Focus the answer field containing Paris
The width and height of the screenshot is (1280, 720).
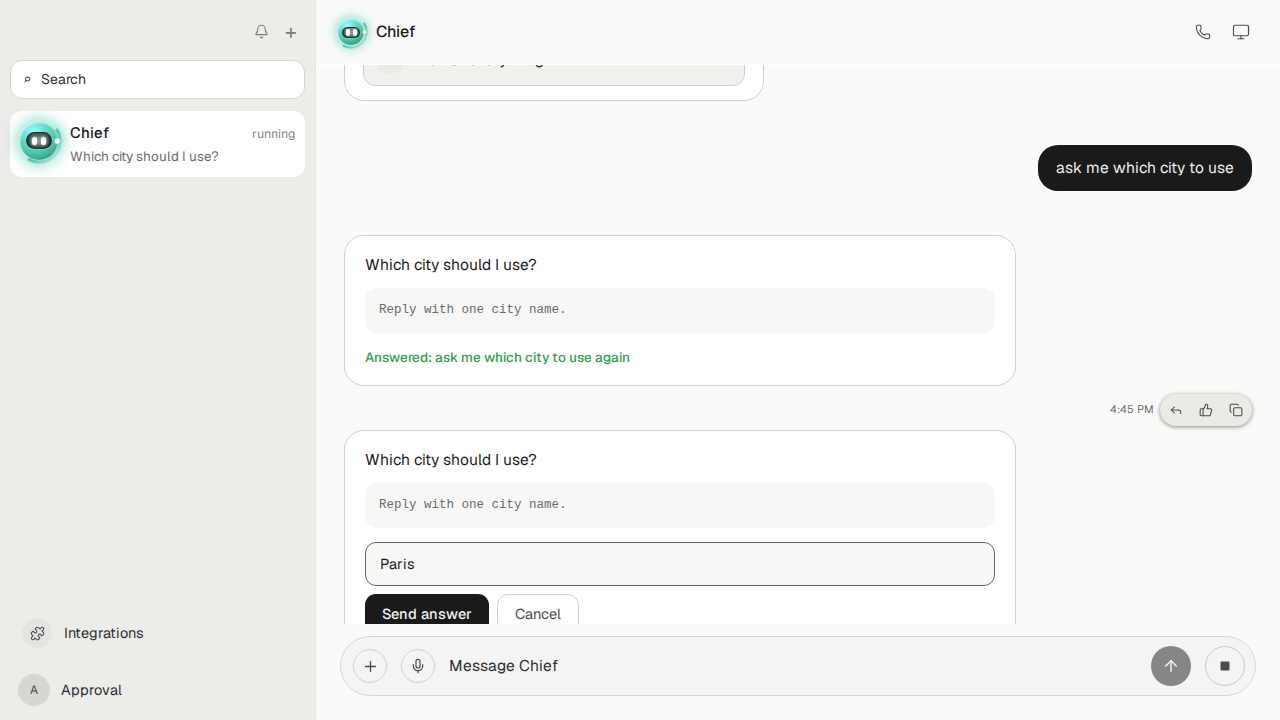tap(680, 564)
